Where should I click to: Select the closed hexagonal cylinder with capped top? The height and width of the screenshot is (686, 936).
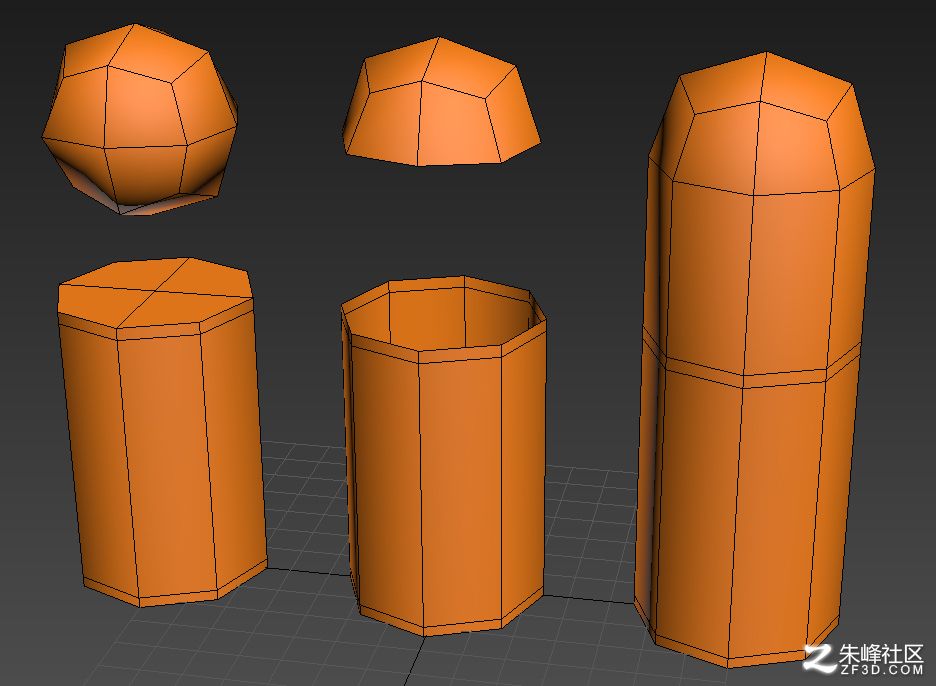162,432
